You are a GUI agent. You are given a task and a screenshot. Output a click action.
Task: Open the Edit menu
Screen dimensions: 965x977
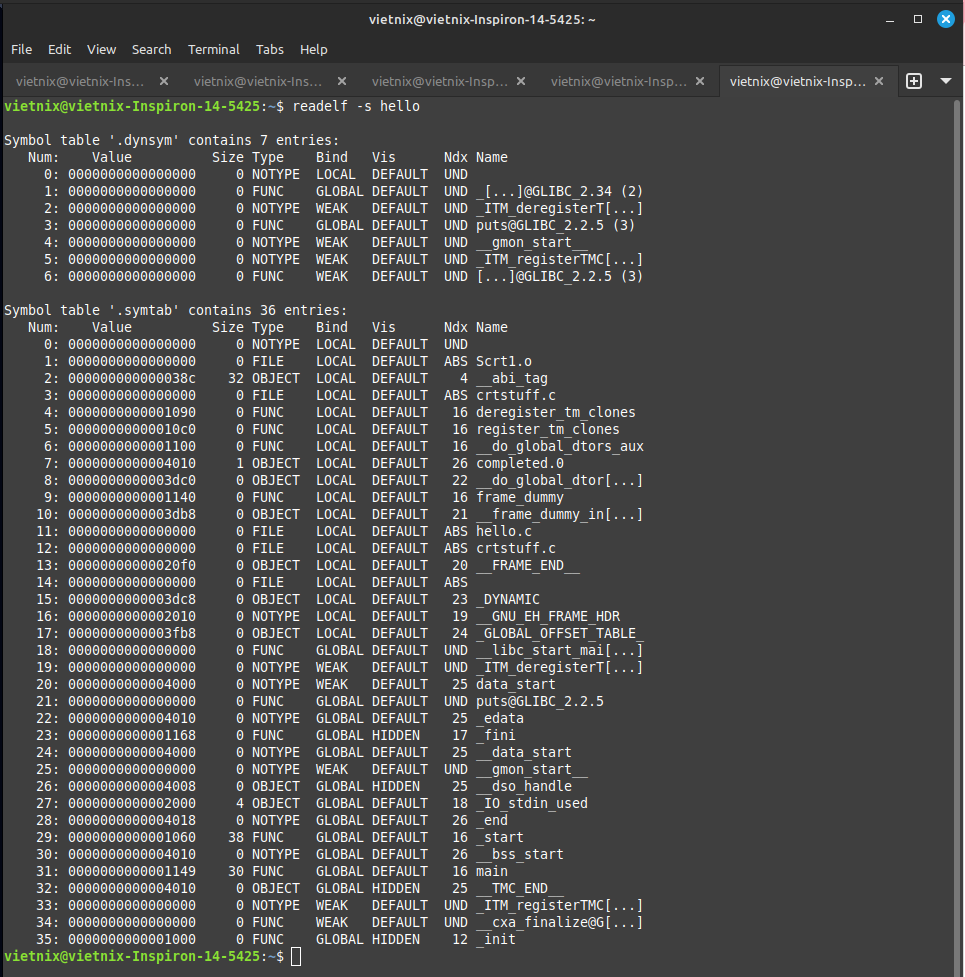point(59,49)
